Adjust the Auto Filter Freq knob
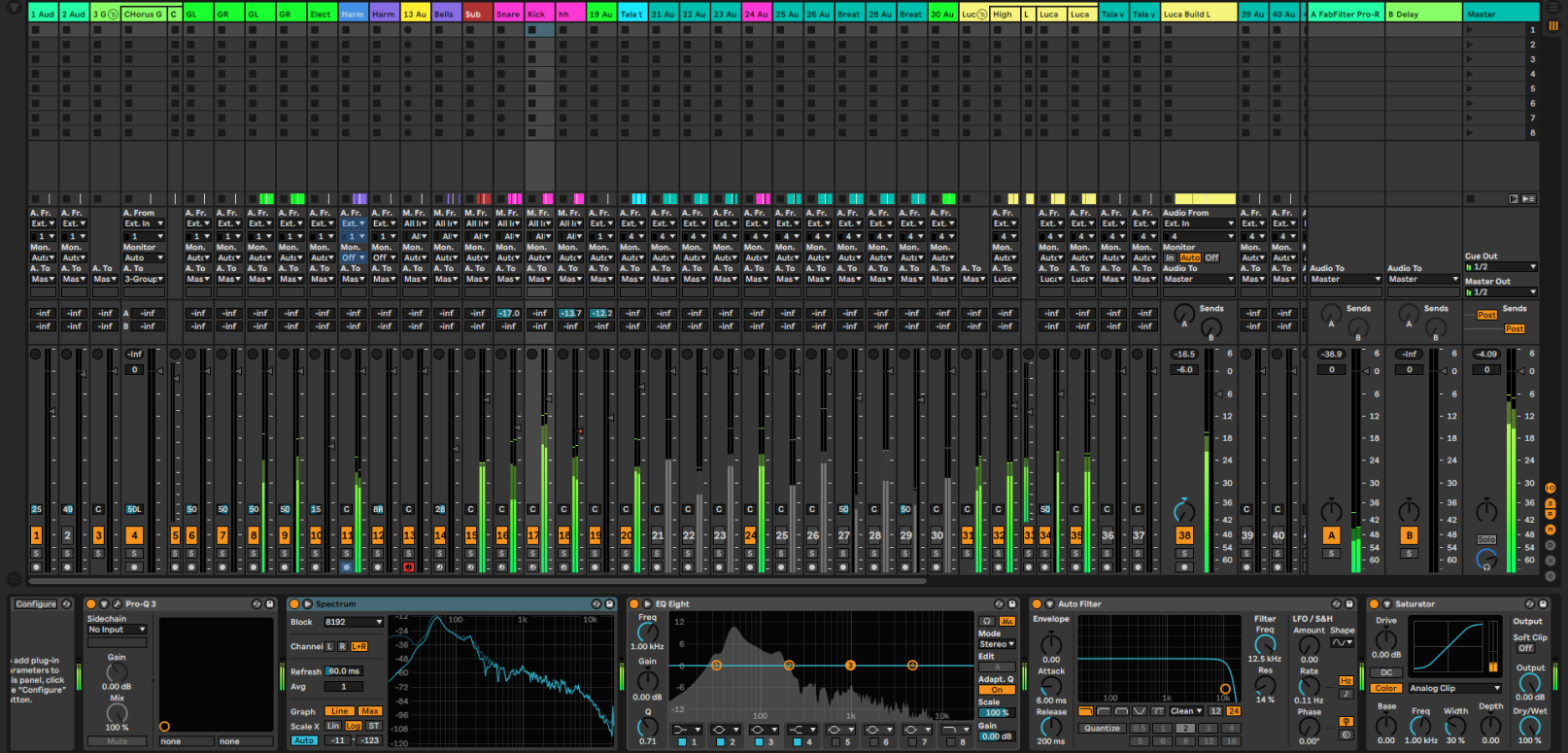Image resolution: width=1568 pixels, height=753 pixels. (x=1265, y=644)
